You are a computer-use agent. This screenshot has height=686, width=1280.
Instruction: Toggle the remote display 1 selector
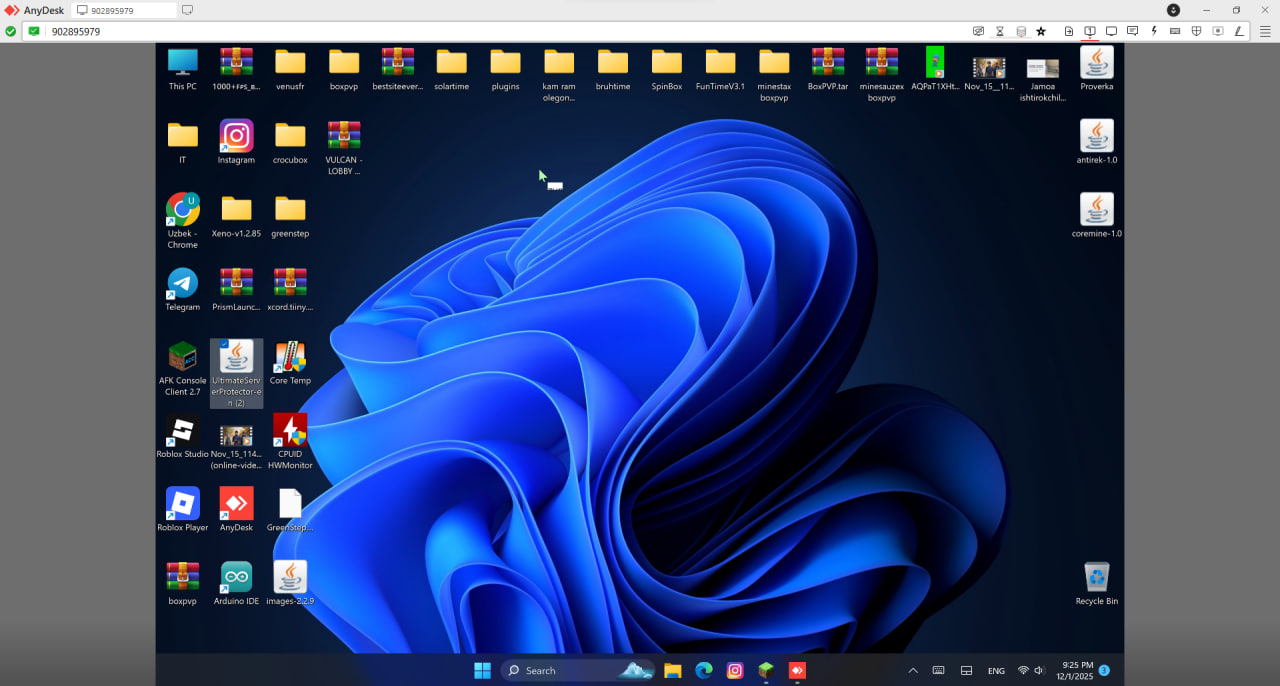1090,31
